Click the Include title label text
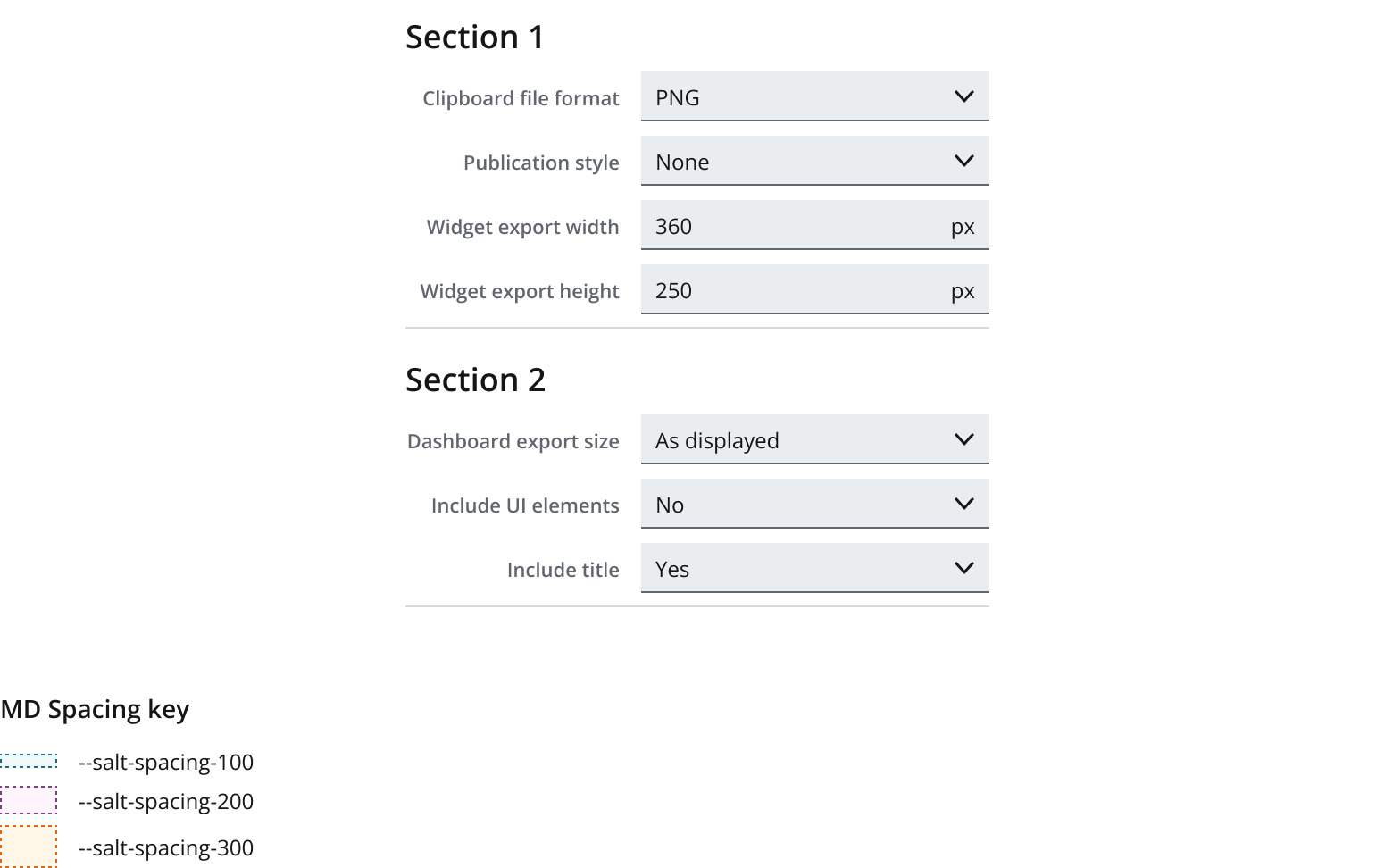 [x=563, y=570]
